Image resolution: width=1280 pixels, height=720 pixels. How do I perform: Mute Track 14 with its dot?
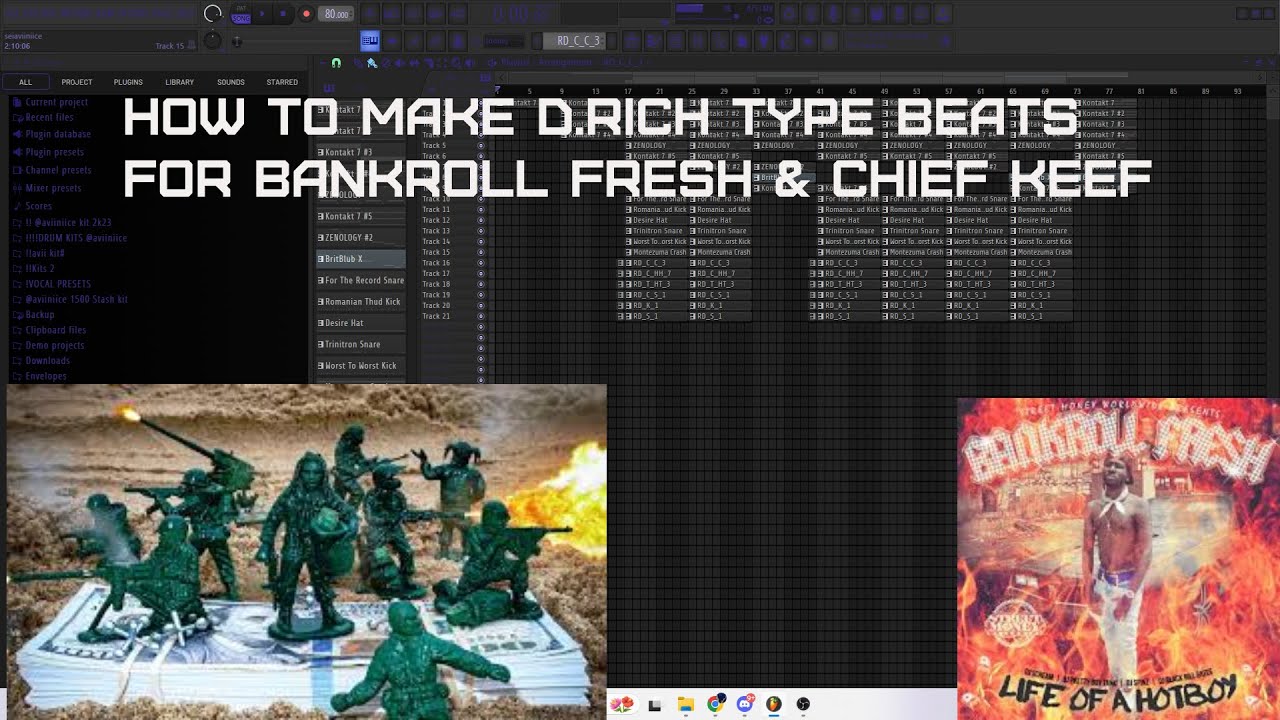[x=481, y=241]
